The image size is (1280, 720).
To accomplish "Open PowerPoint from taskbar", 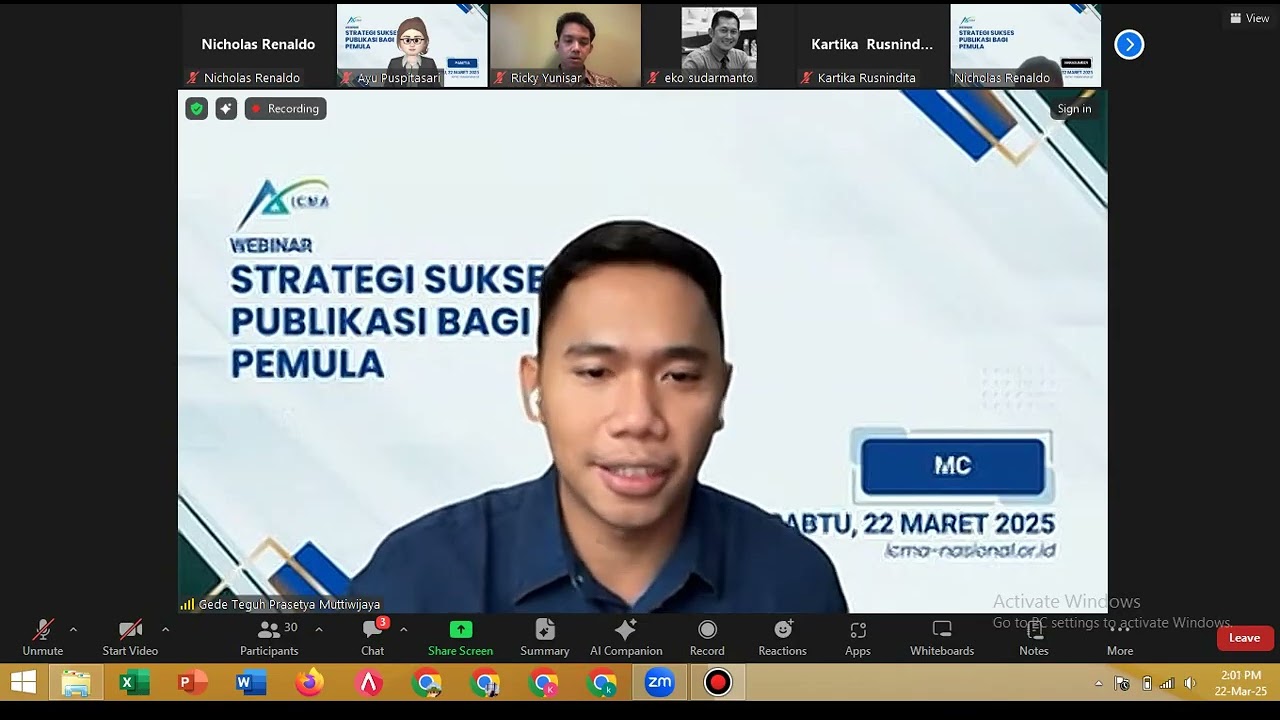I will (x=192, y=683).
